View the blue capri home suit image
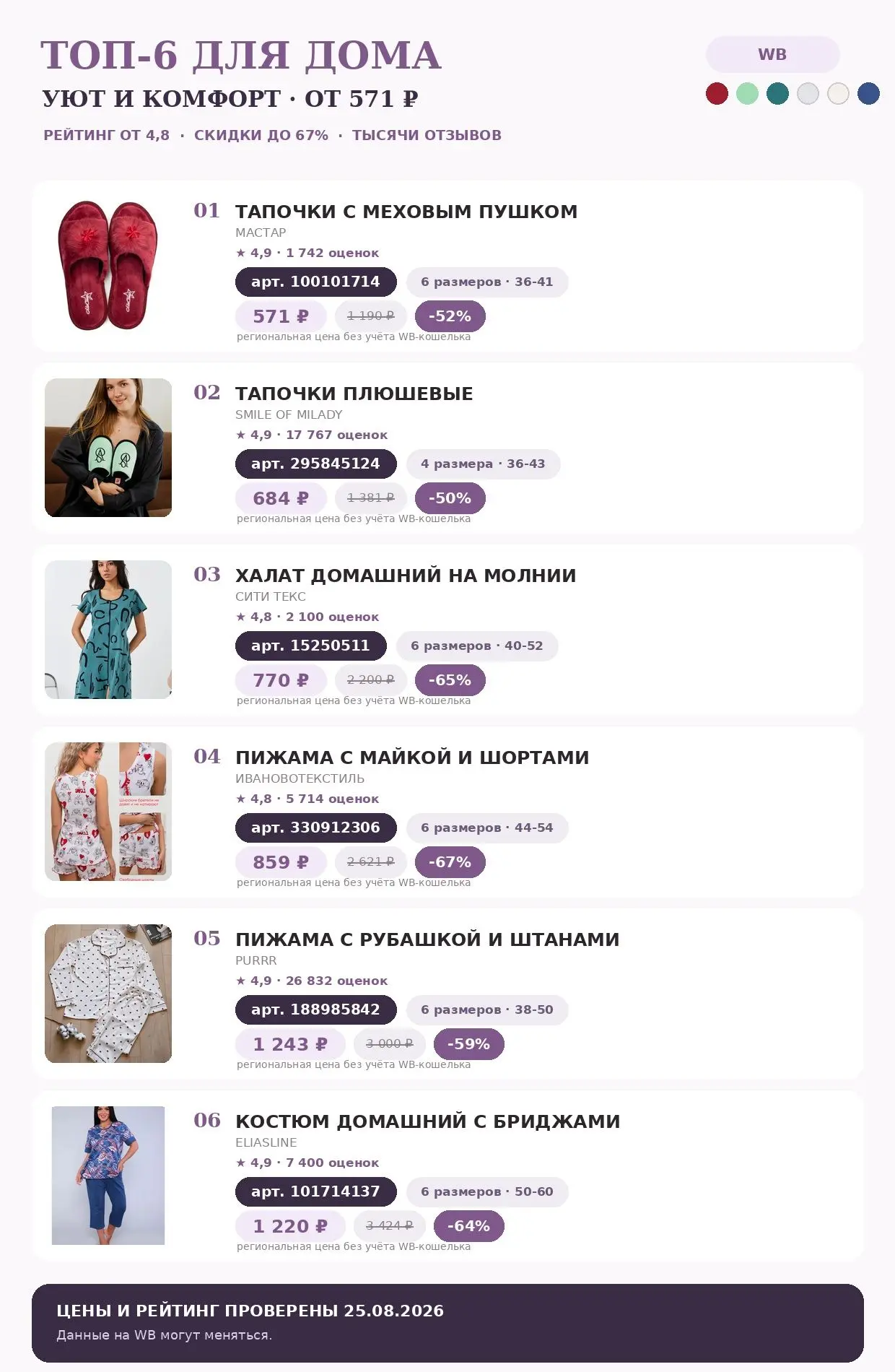 click(x=108, y=1176)
